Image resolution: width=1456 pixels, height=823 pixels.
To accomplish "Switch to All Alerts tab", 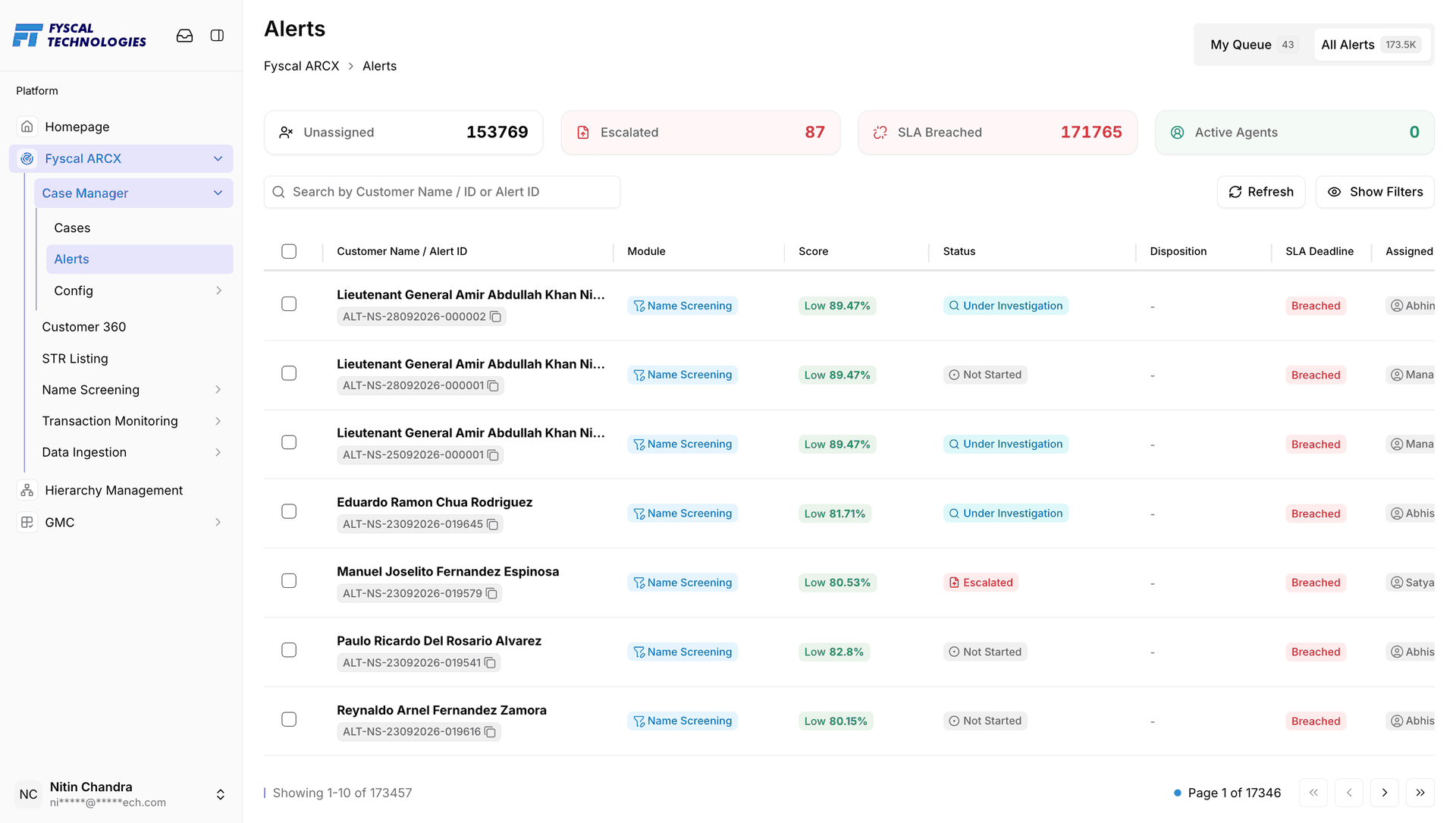I will pyautogui.click(x=1371, y=45).
